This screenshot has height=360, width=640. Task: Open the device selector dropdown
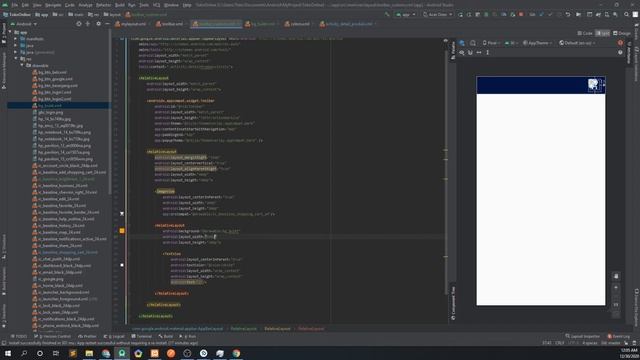[438, 14]
